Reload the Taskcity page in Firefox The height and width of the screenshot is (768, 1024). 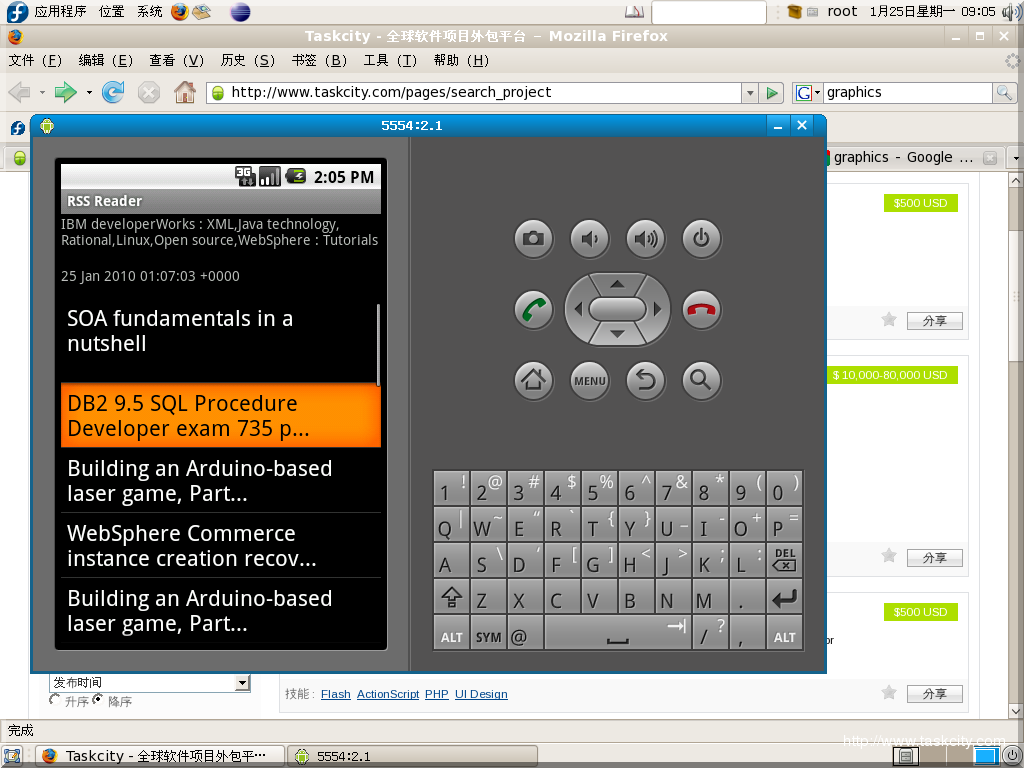tap(112, 92)
